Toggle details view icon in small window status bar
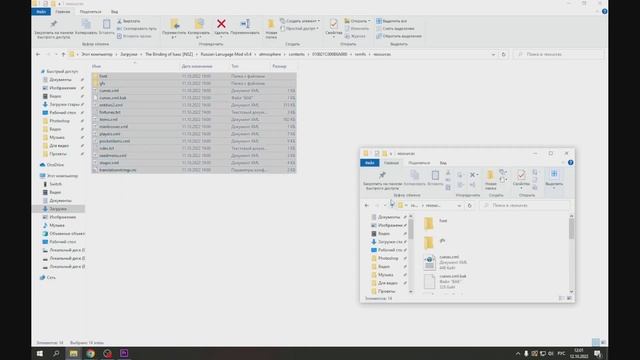Viewport: 640px width, 360px height. coord(562,298)
